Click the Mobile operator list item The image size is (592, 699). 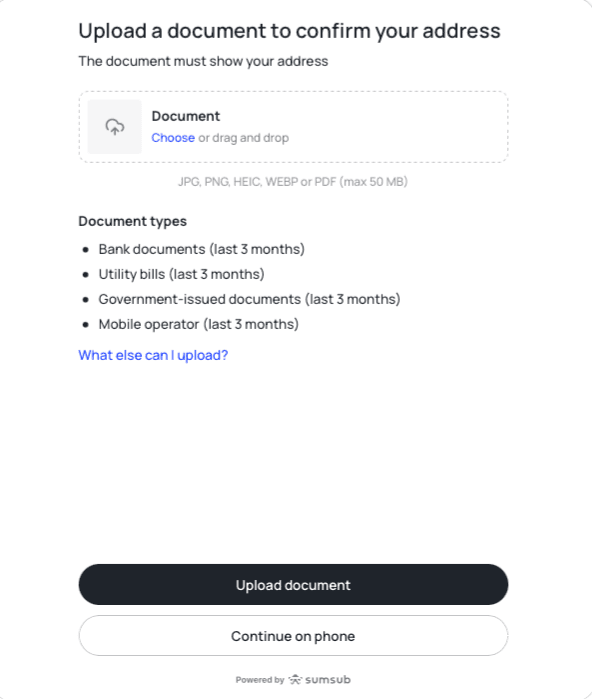(x=198, y=324)
